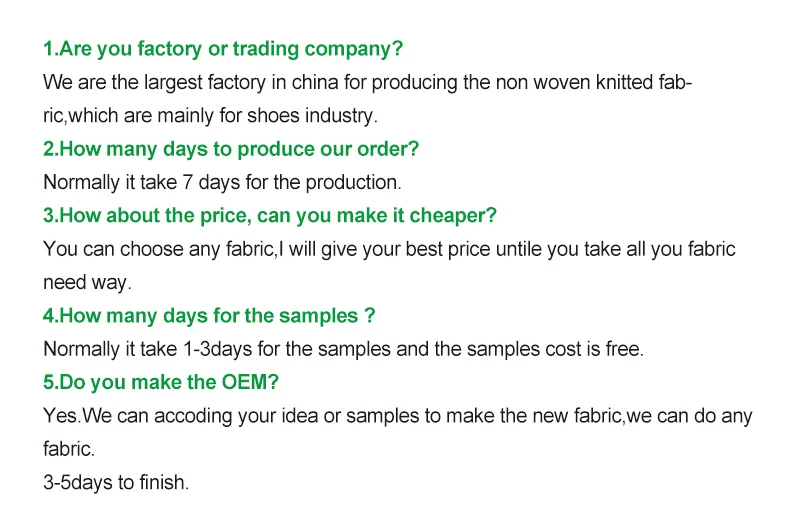Click the question 'Are you factory or trading company?'
This screenshot has width=790, height=524.
(223, 48)
